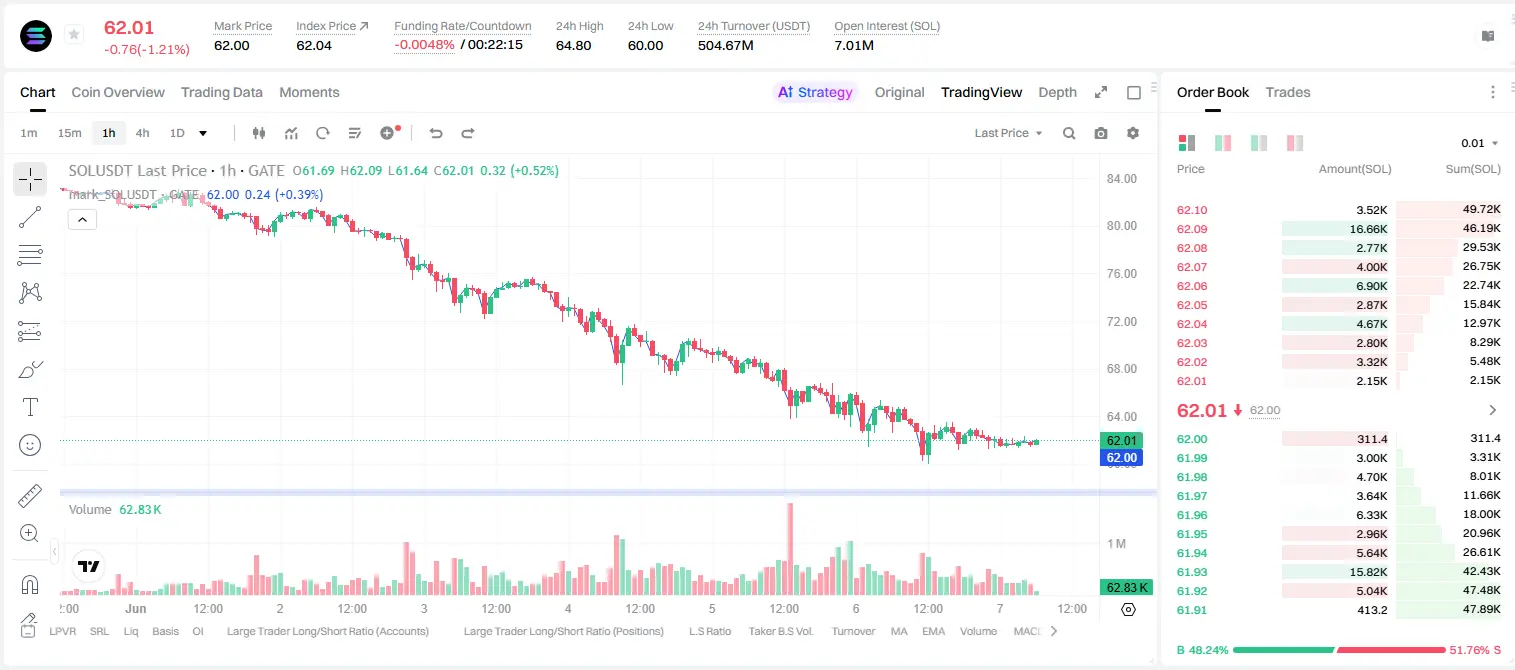The image size is (1515, 670).
Task: Open more timeframes dropdown next to 1D
Action: (x=203, y=133)
